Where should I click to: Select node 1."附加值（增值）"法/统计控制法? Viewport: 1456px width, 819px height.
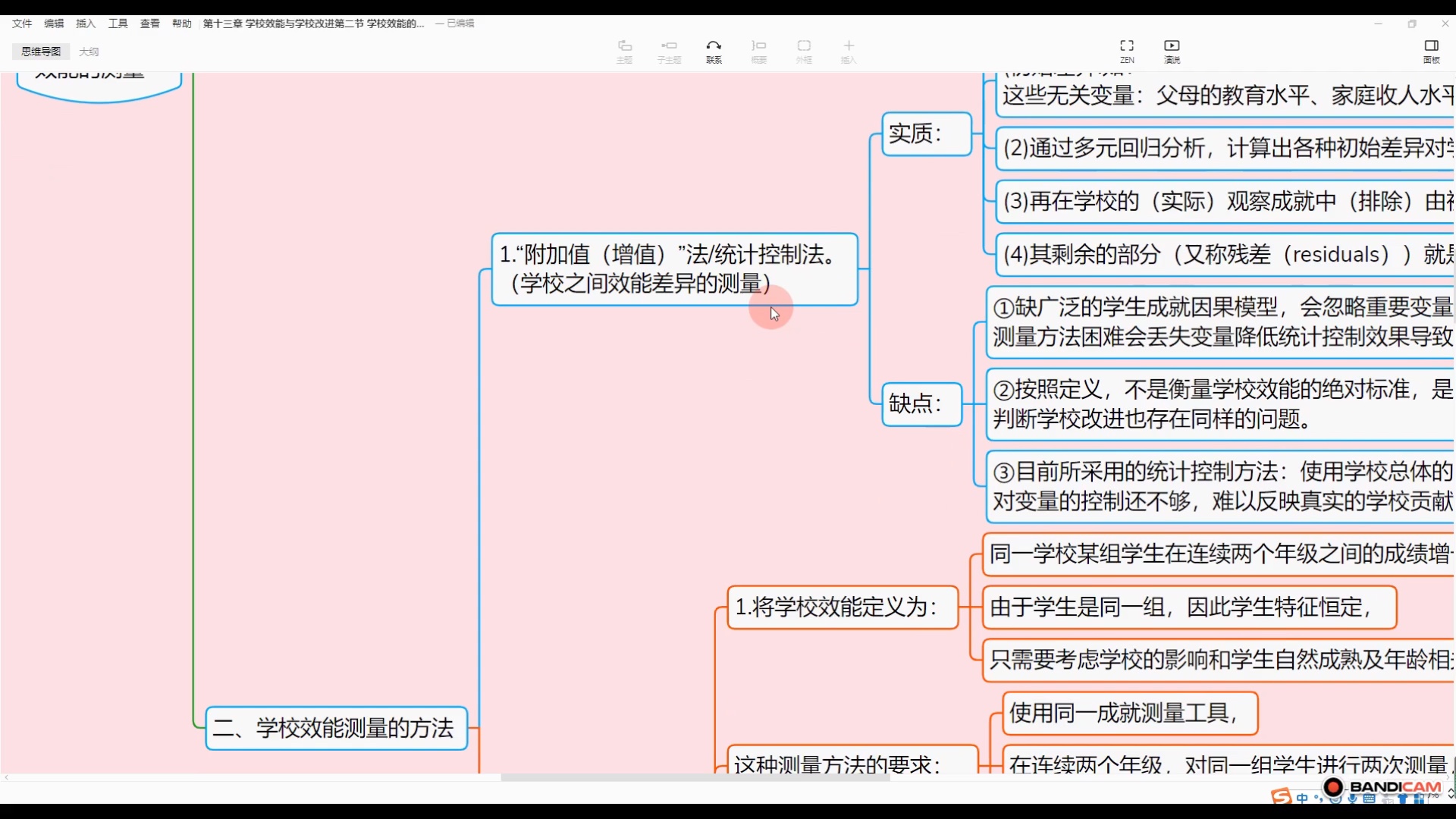[x=674, y=269]
